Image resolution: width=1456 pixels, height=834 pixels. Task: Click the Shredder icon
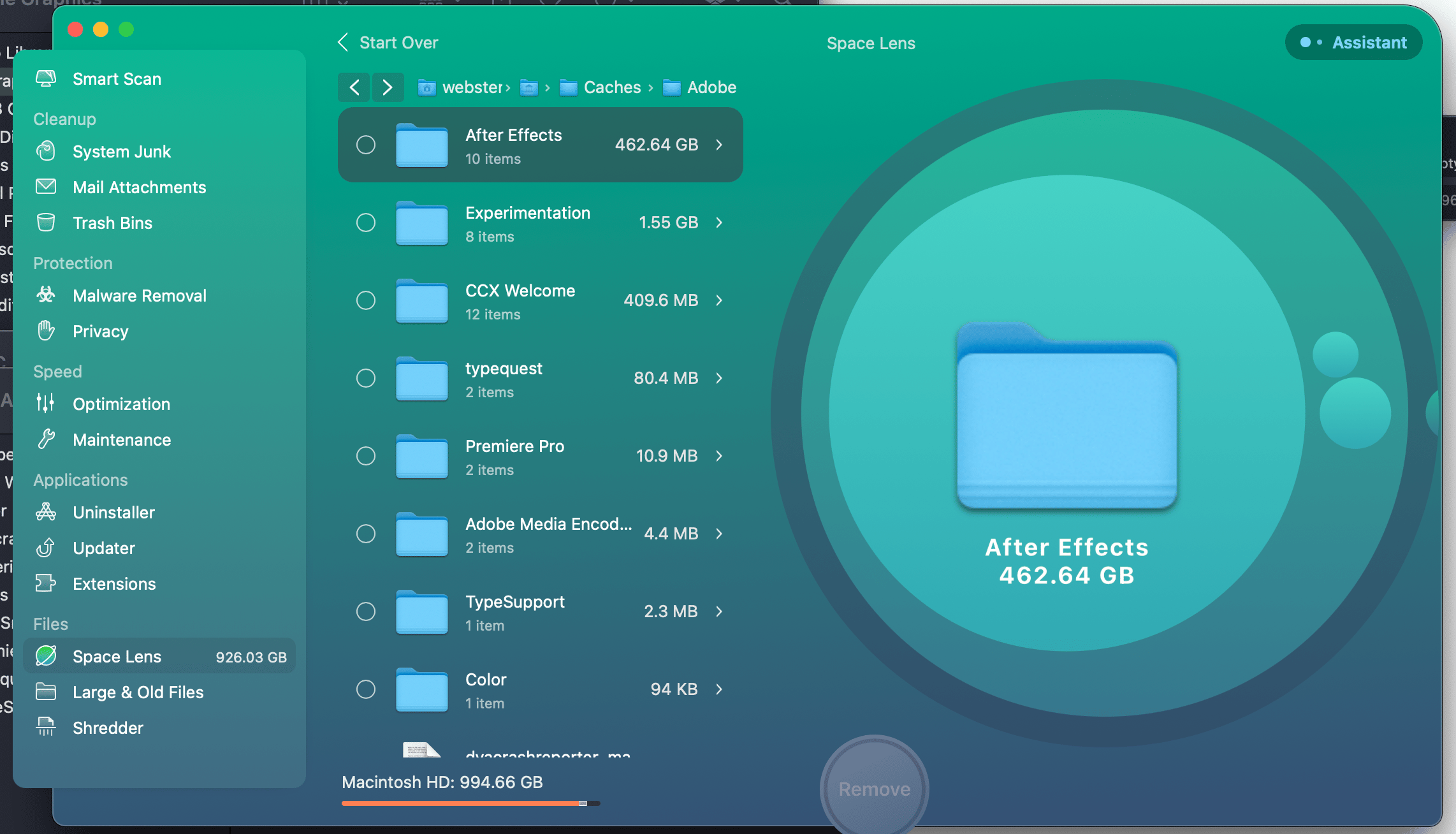pos(46,728)
